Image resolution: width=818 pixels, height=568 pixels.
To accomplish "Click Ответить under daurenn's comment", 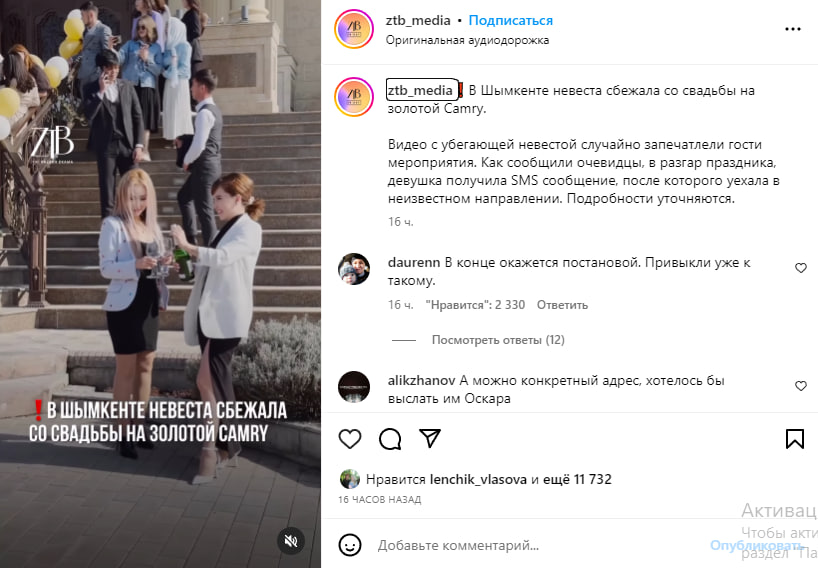I will (562, 305).
